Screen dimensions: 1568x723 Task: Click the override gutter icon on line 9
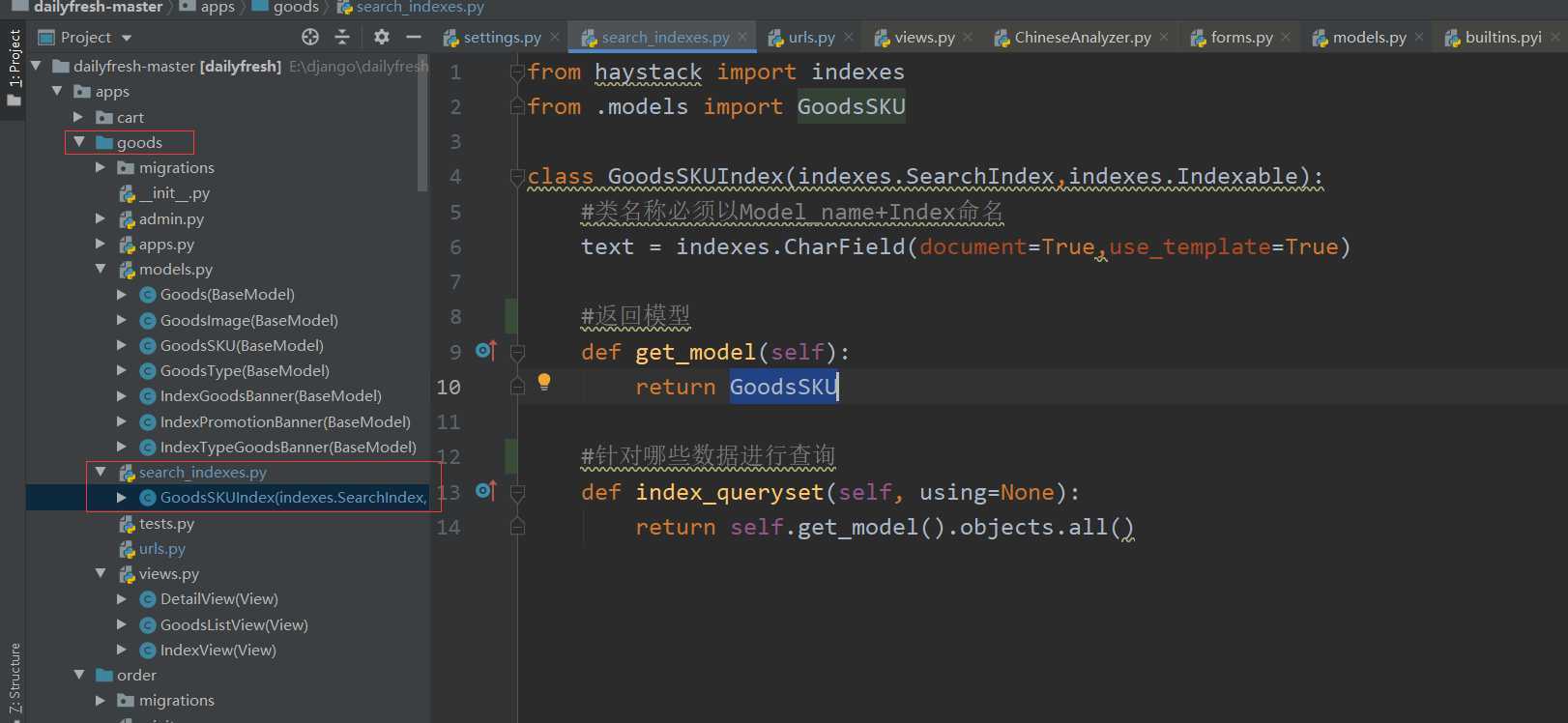click(x=486, y=351)
